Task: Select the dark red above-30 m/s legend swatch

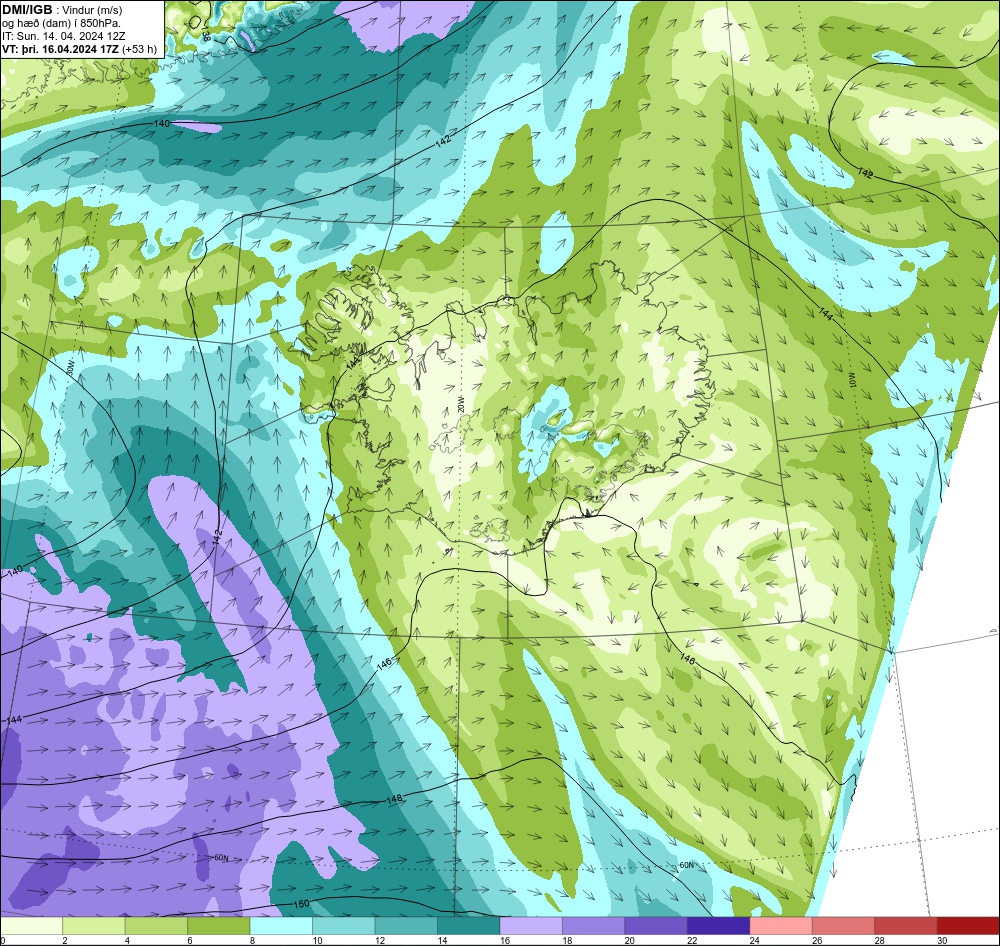Action: pos(969,926)
